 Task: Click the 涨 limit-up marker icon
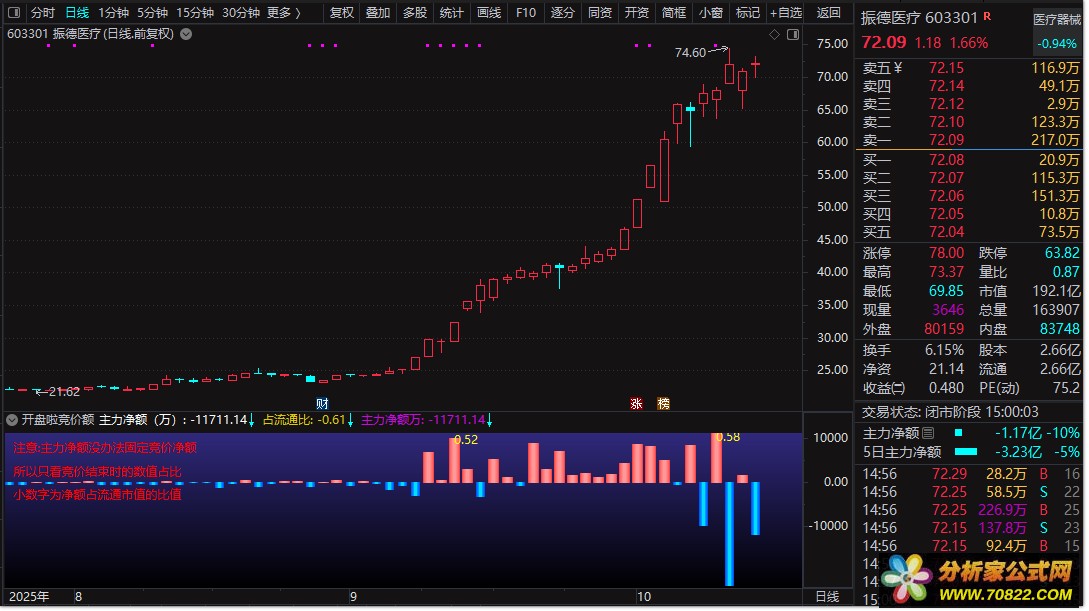pyautogui.click(x=636, y=403)
